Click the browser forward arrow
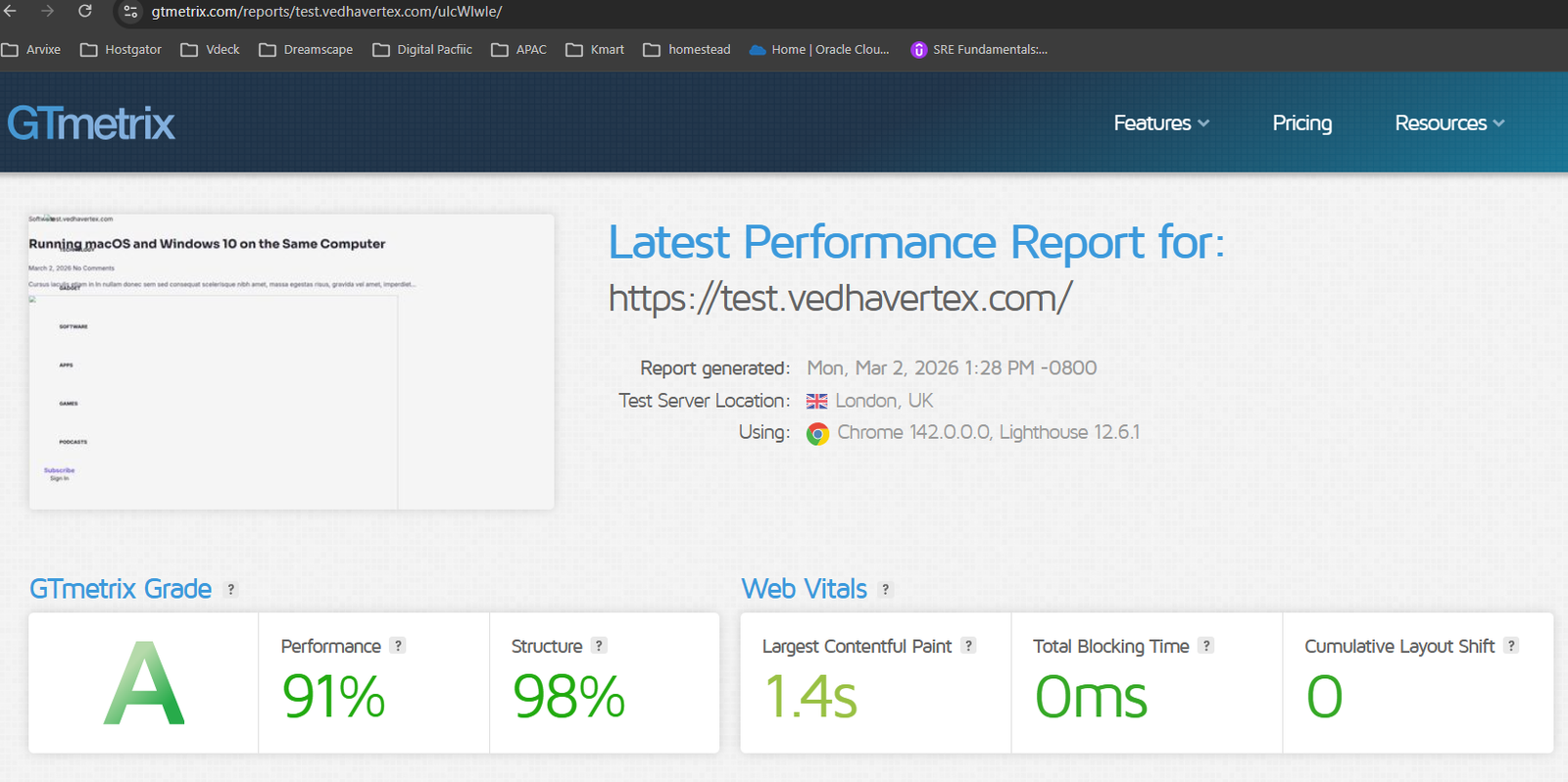Image resolution: width=1568 pixels, height=782 pixels. pyautogui.click(x=48, y=11)
